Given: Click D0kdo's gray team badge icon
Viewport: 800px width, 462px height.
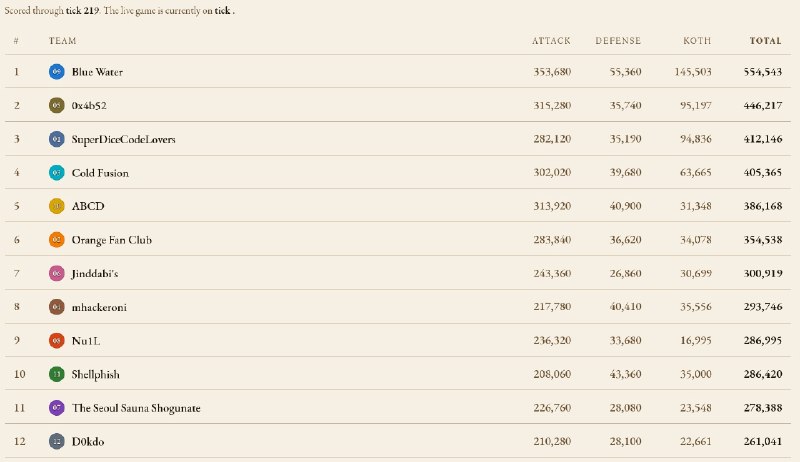Looking at the screenshot, I should pyautogui.click(x=57, y=441).
